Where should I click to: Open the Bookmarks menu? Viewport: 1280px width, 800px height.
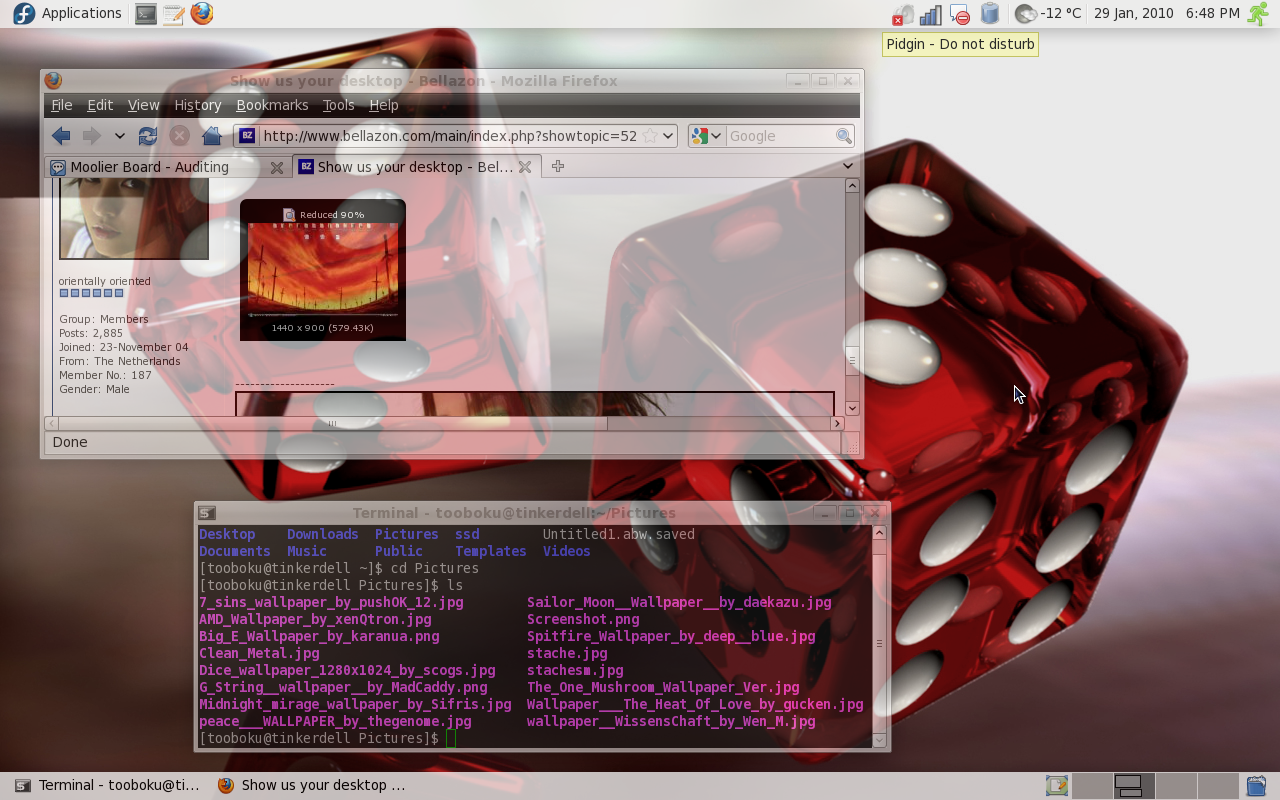point(272,105)
